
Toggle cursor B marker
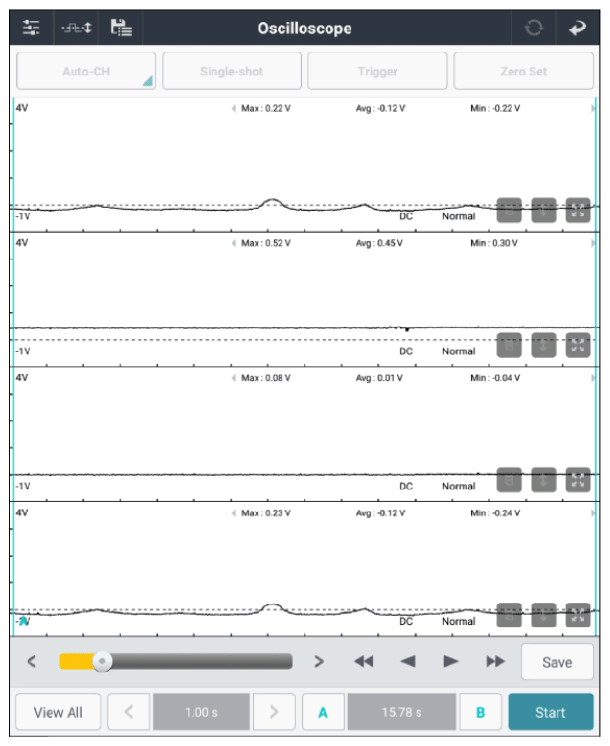(480, 713)
